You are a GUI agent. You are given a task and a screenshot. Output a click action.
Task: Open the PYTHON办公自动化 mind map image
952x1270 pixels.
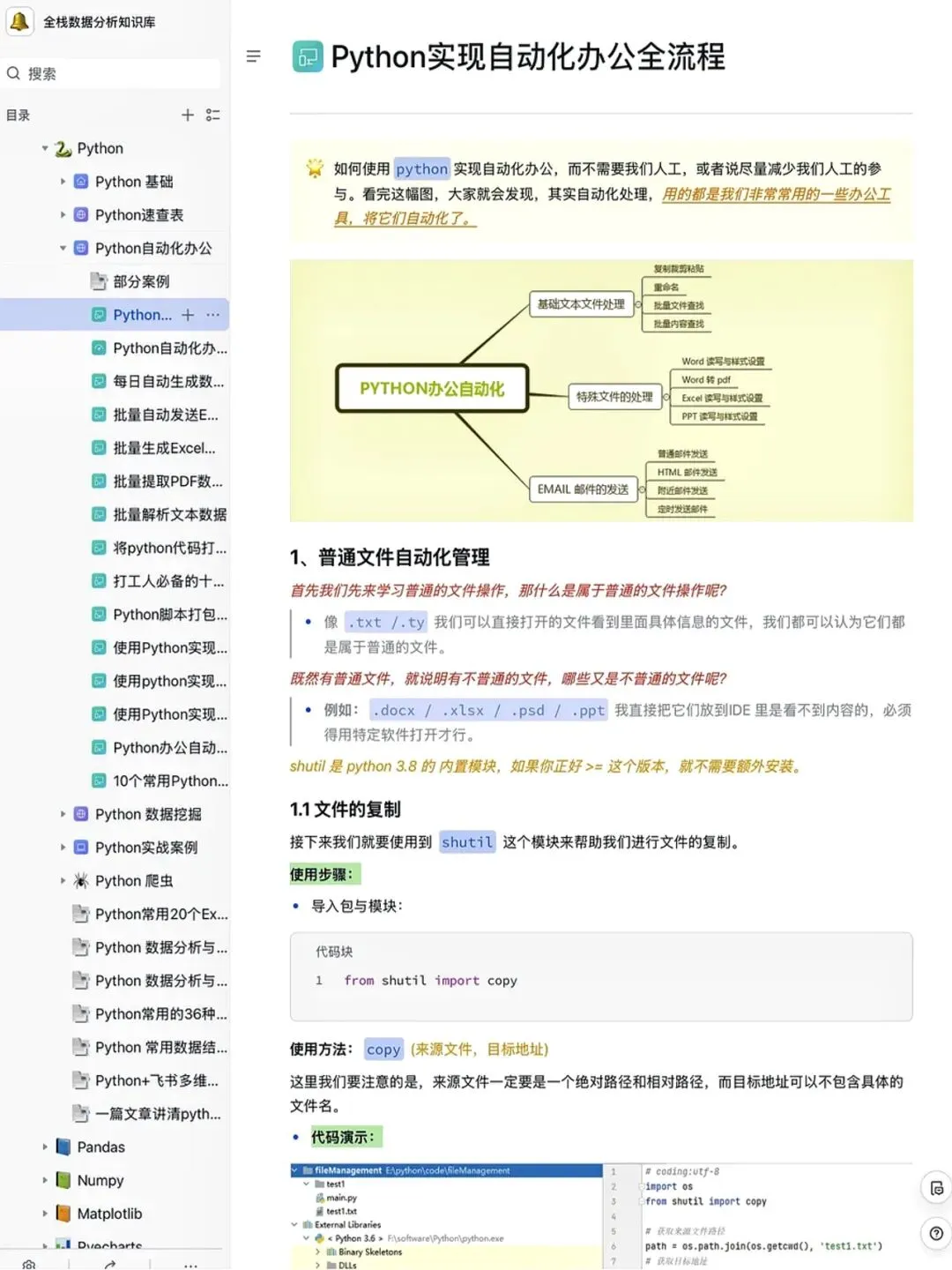click(601, 391)
